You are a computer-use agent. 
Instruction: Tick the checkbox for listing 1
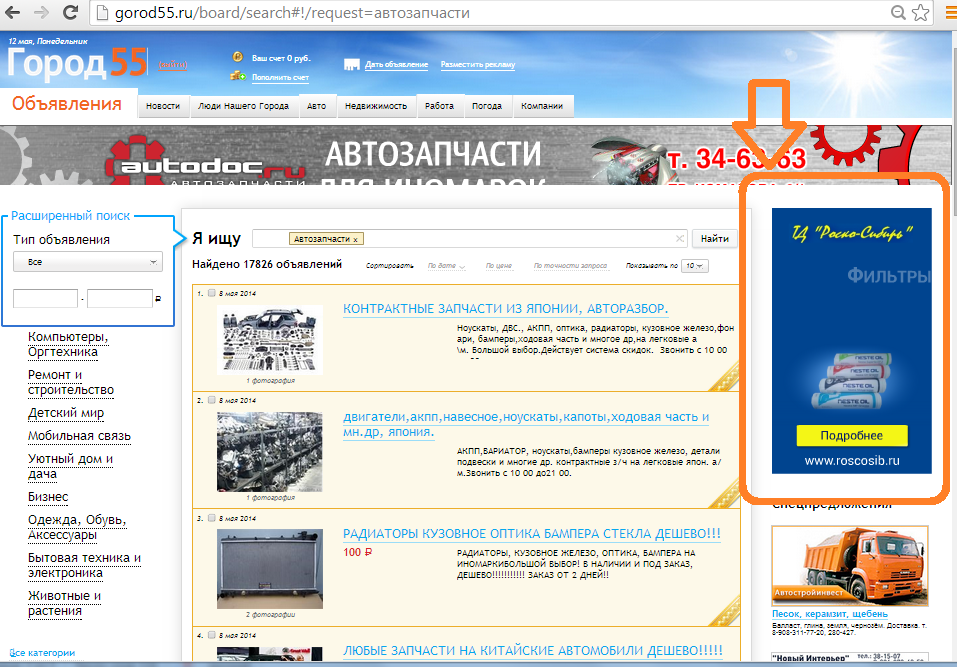tap(212, 293)
